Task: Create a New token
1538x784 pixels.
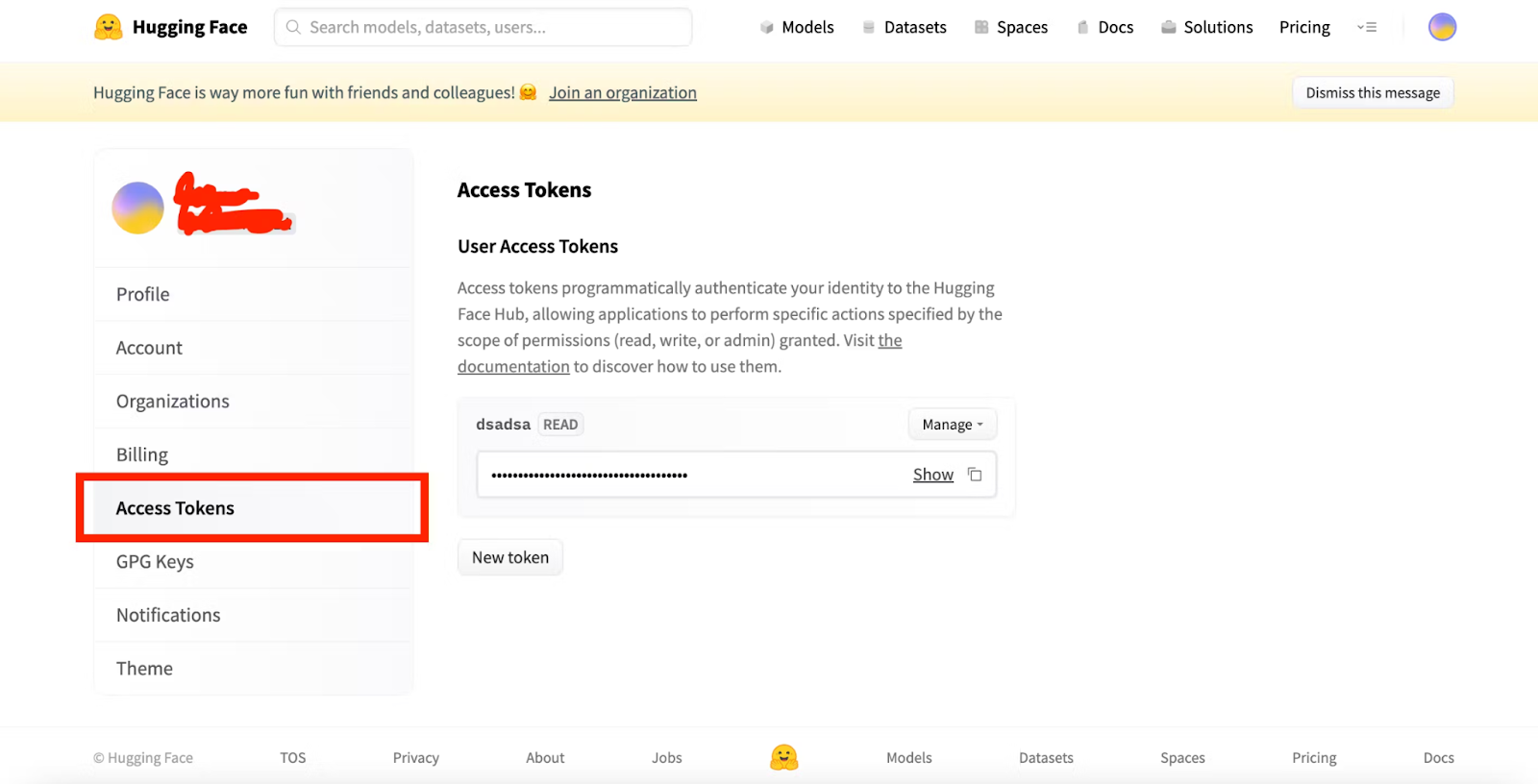Action: coord(510,557)
